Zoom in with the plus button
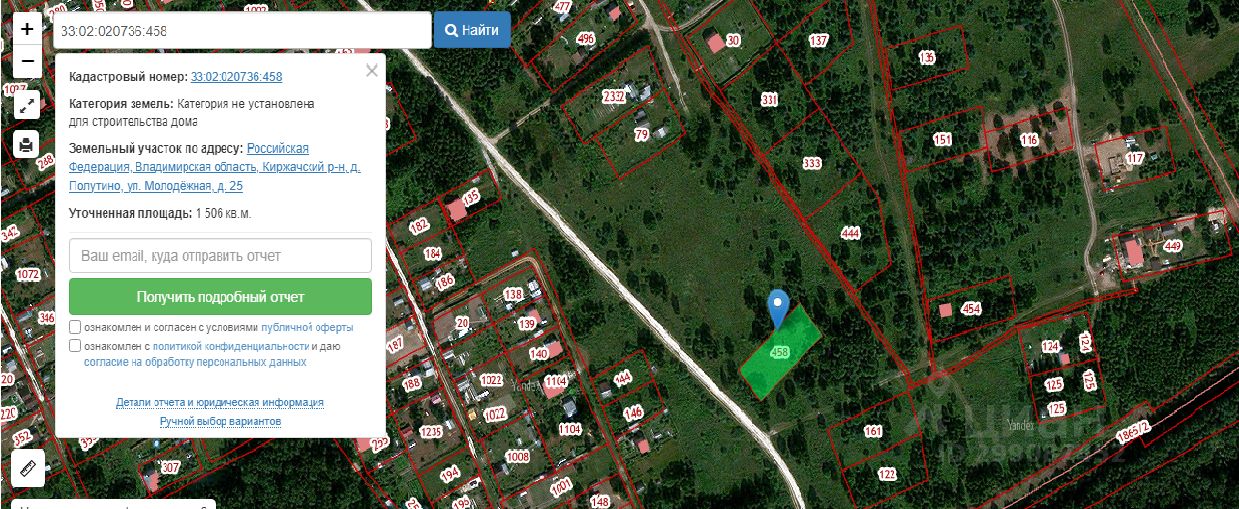 tap(27, 28)
